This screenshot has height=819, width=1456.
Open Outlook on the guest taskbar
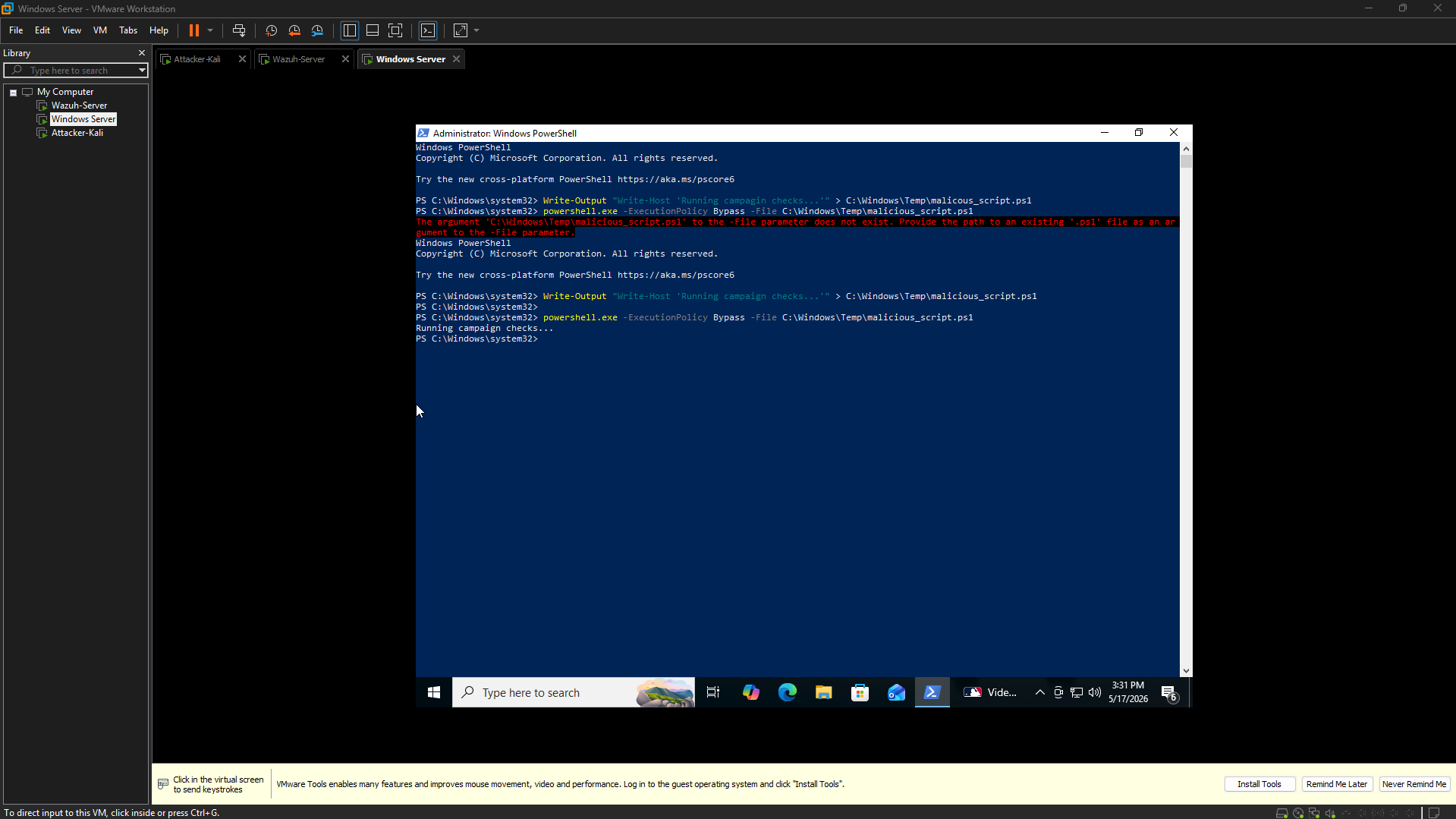point(896,692)
